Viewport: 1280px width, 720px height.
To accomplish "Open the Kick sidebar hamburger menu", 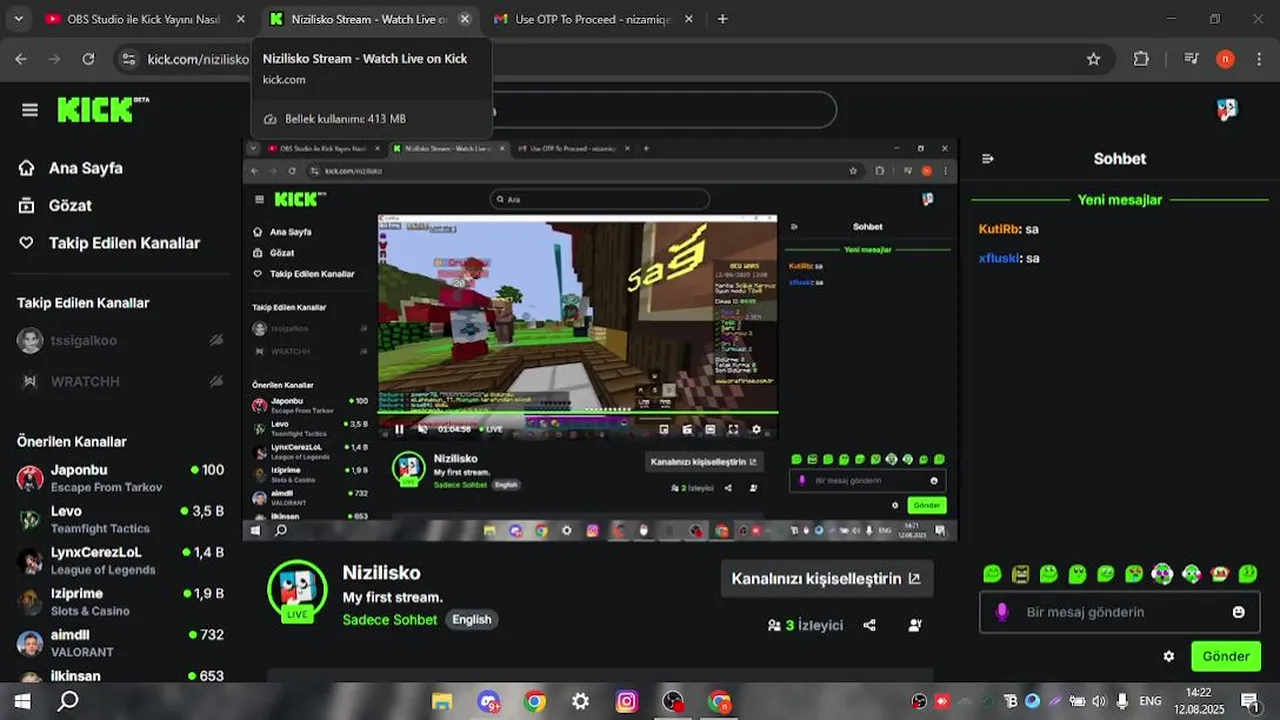I will [30, 110].
